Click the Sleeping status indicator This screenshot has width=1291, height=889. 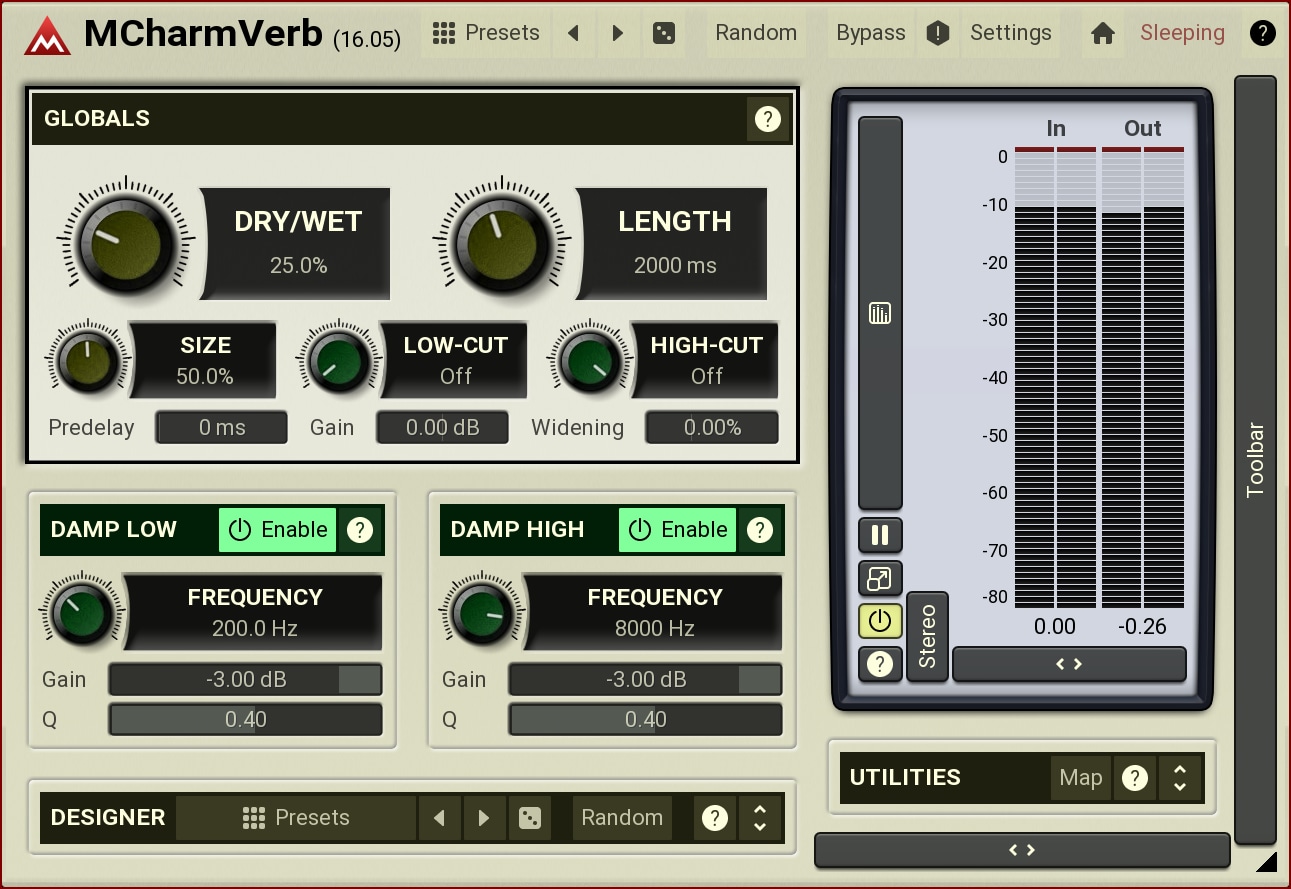pos(1182,33)
